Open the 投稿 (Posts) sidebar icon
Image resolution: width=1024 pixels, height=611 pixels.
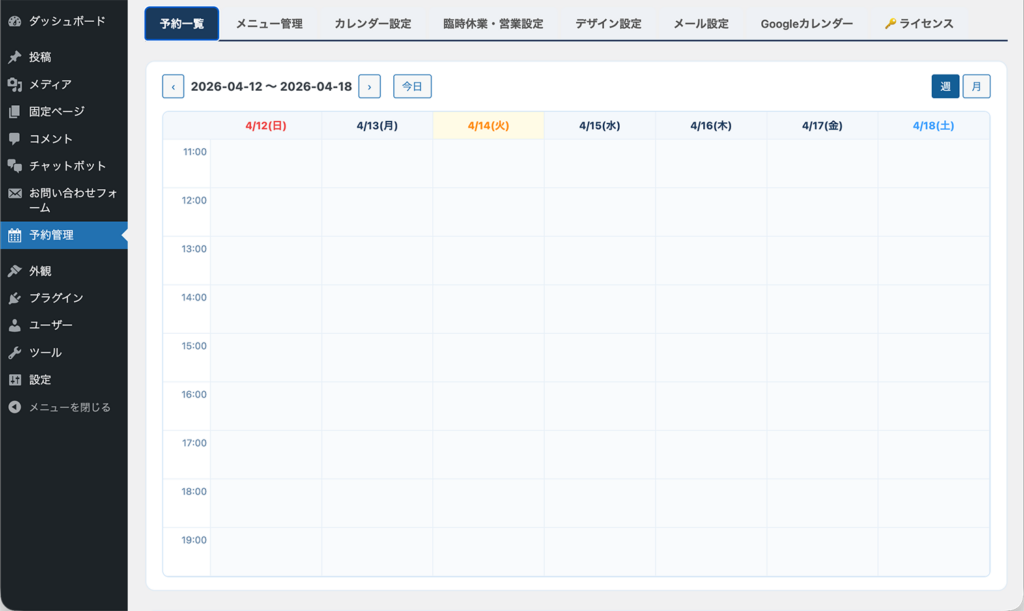[x=14, y=57]
